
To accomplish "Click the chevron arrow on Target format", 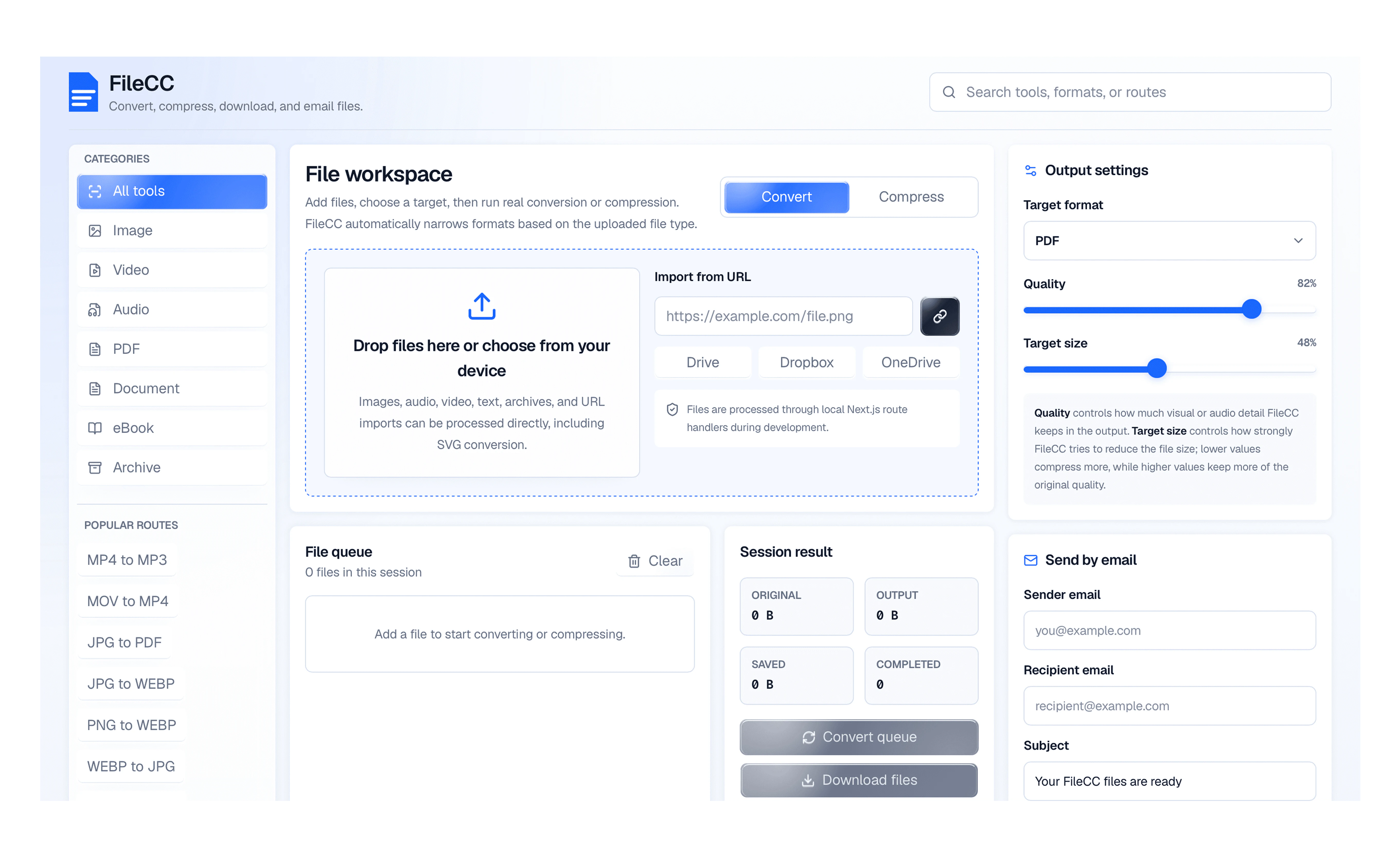I will (1298, 241).
